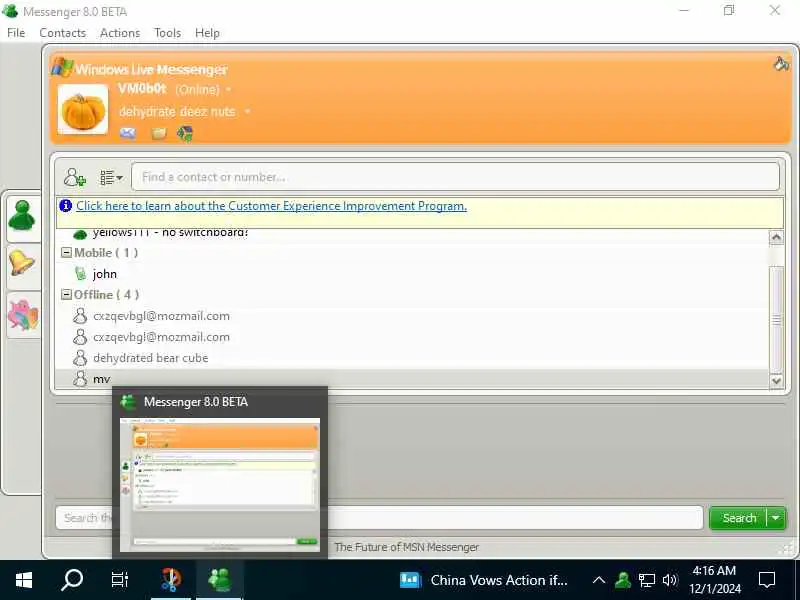The image size is (800, 600).
Task: Click contact list scrollbar up arrow
Action: click(x=776, y=237)
